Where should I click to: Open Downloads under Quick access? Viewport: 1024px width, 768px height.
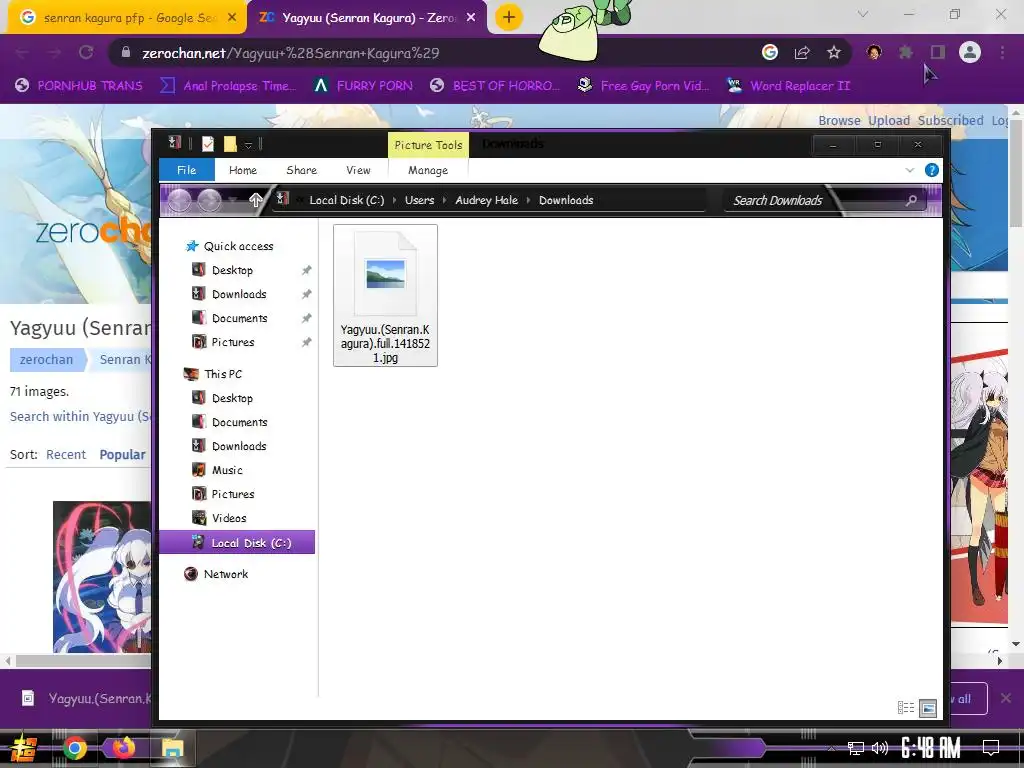click(239, 295)
